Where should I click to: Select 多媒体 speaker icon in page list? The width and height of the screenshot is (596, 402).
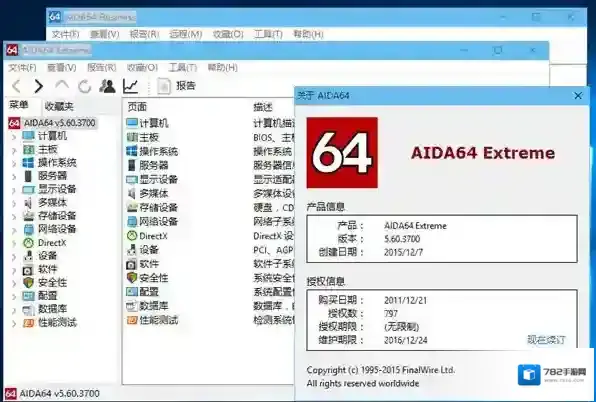point(132,193)
